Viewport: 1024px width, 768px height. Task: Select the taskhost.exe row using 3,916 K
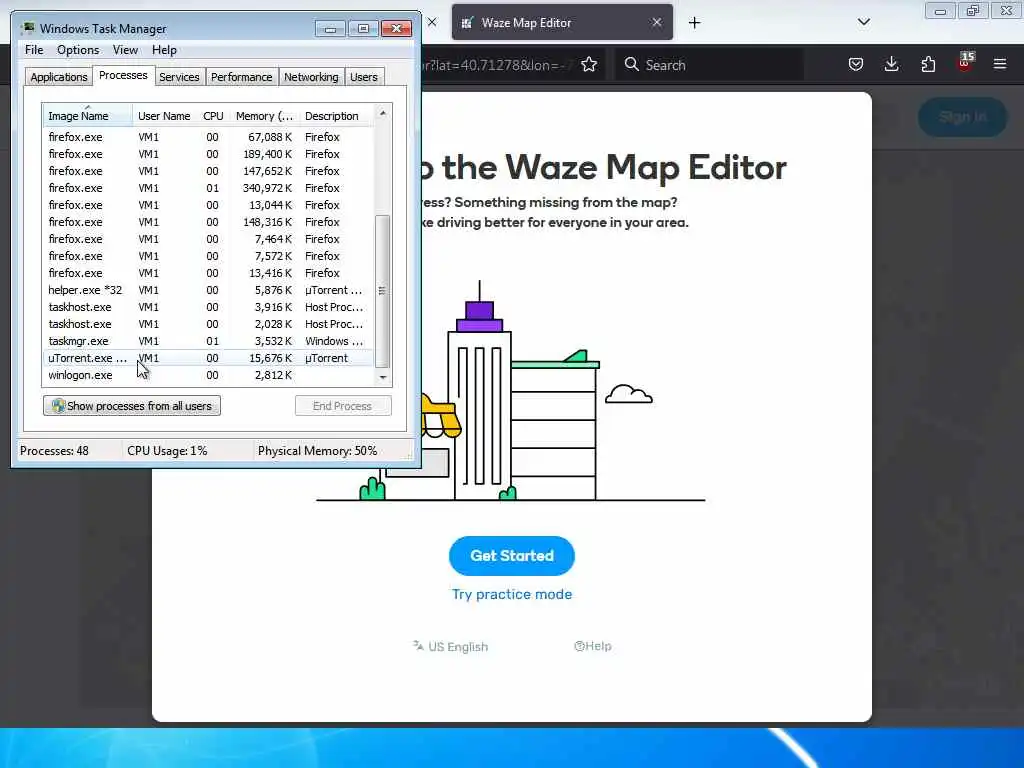[x=208, y=307]
